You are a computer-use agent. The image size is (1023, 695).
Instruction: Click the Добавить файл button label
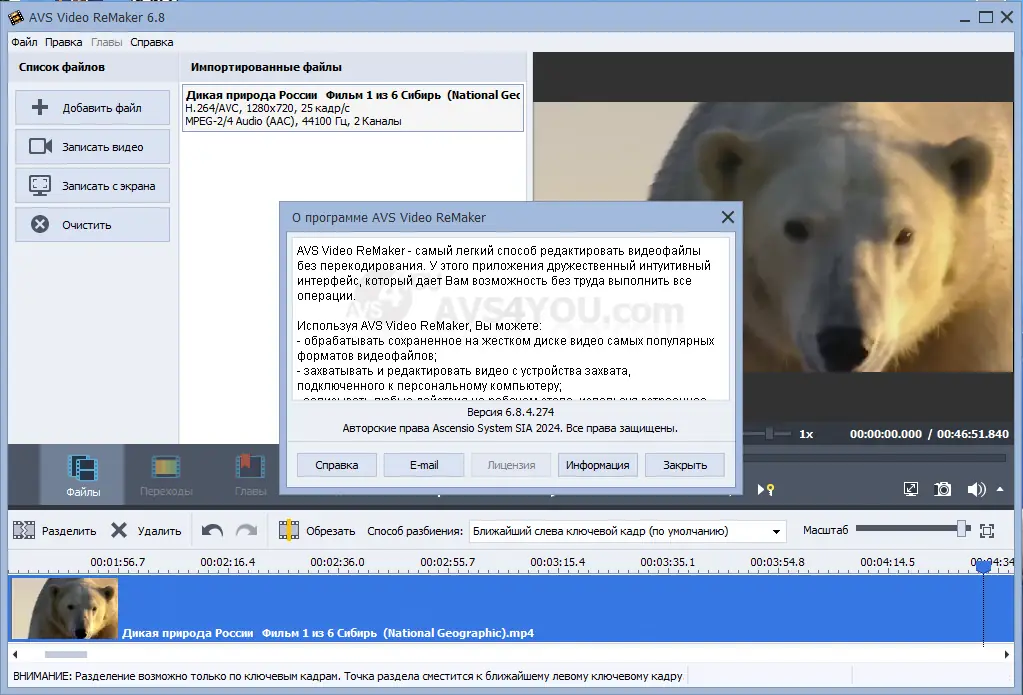102,108
